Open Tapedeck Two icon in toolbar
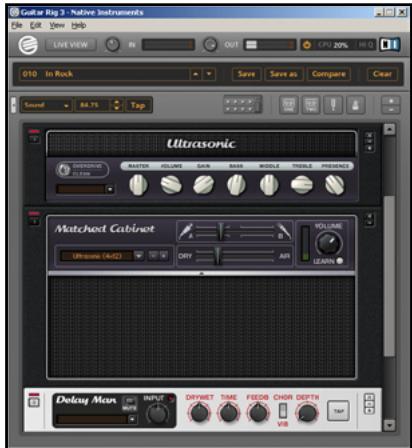 (x=311, y=105)
